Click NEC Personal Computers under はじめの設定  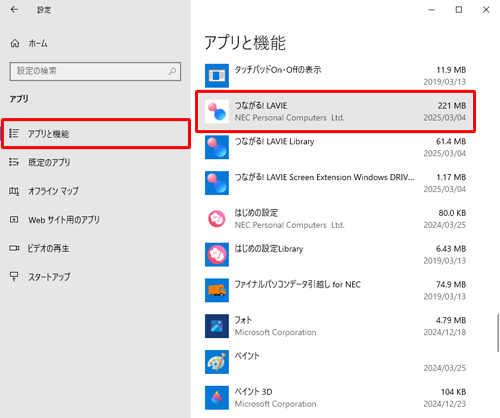289,225
